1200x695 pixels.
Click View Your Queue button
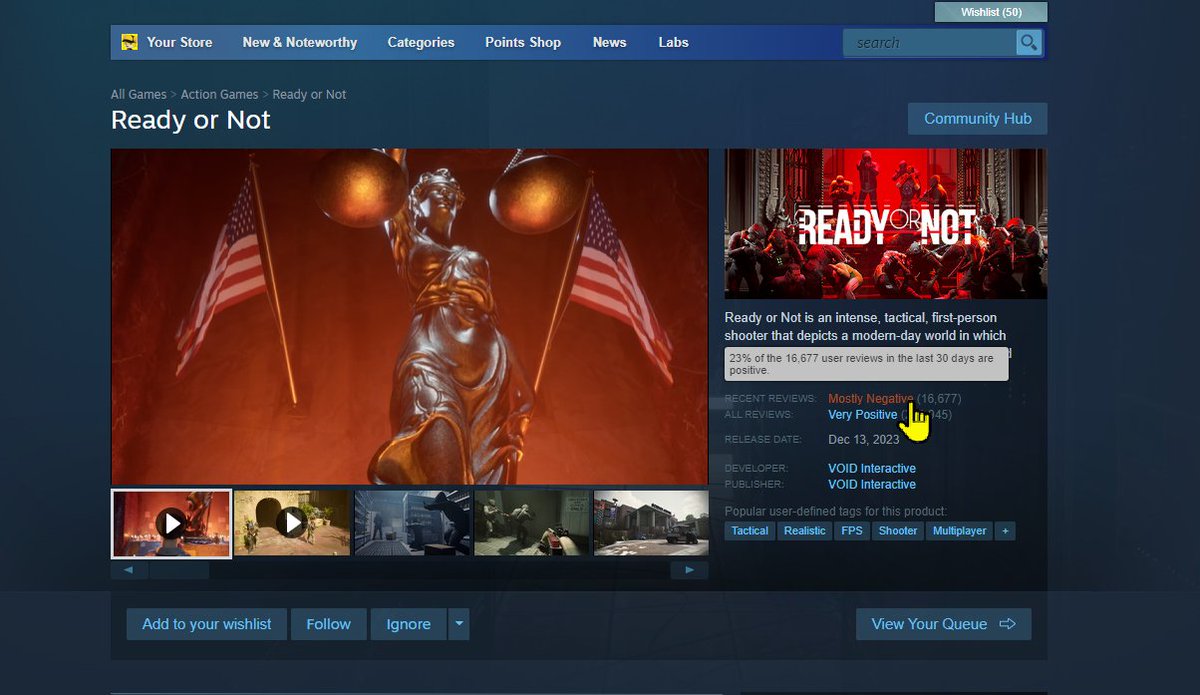tap(943, 624)
